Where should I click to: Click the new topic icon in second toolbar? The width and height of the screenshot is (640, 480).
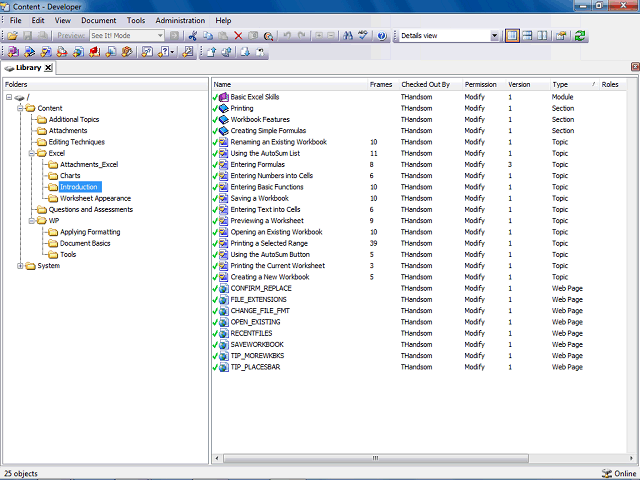click(x=46, y=52)
